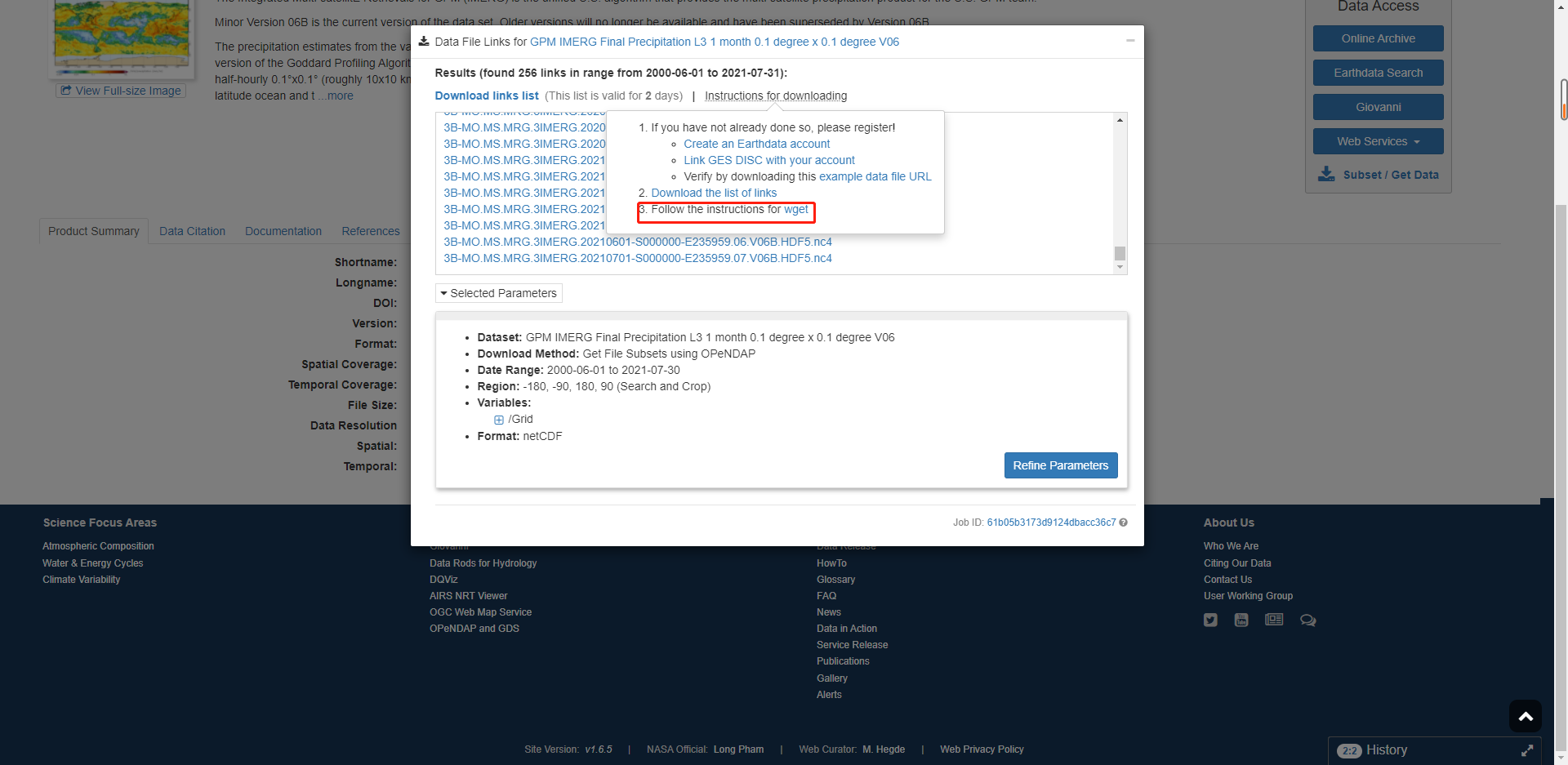This screenshot has height=765, width=1568.
Task: Switch to the References tab
Action: point(371,231)
